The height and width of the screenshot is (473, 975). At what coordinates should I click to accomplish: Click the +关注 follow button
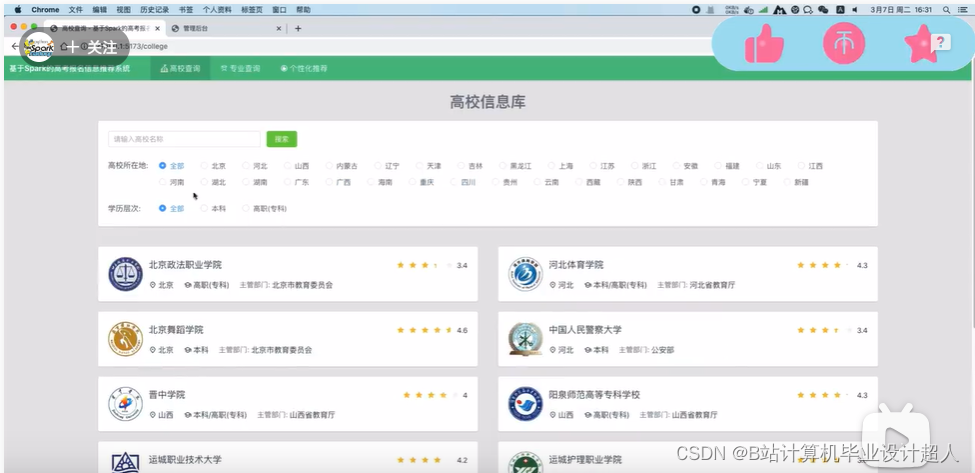(93, 47)
